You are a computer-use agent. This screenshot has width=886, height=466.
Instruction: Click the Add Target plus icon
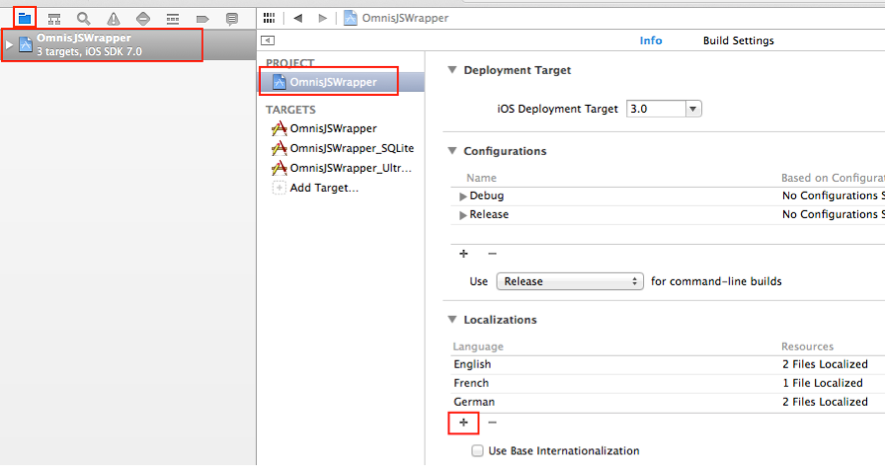(x=279, y=188)
